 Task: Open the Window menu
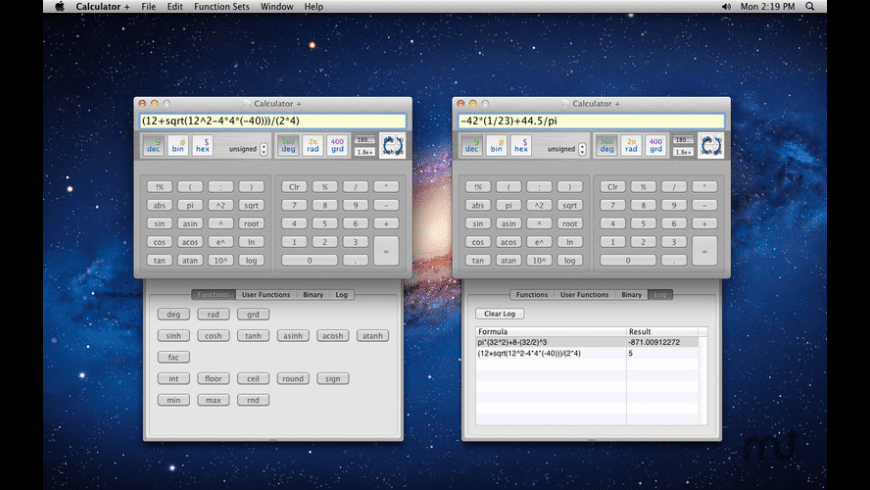(x=277, y=7)
